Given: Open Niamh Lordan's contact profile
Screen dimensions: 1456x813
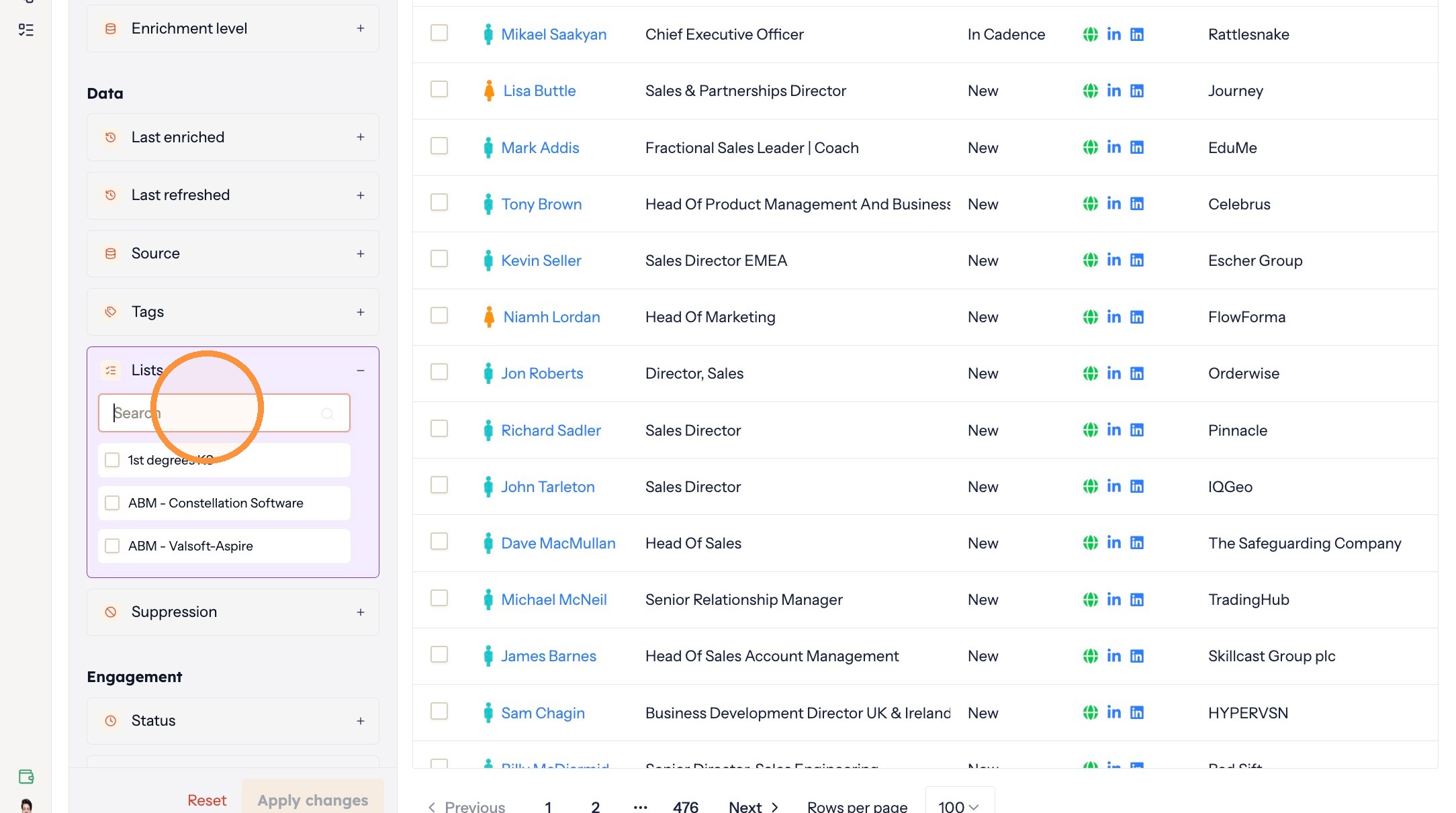Looking at the screenshot, I should 551,317.
